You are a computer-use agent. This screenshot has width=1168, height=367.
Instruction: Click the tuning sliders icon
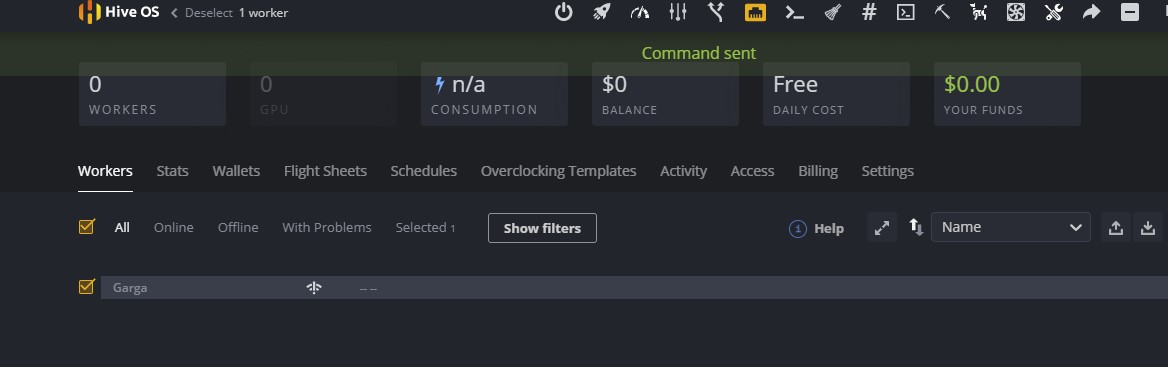(x=678, y=12)
